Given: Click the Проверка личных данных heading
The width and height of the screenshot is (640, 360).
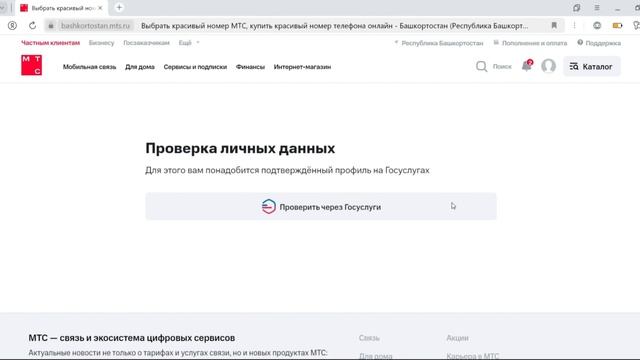Looking at the screenshot, I should 240,148.
